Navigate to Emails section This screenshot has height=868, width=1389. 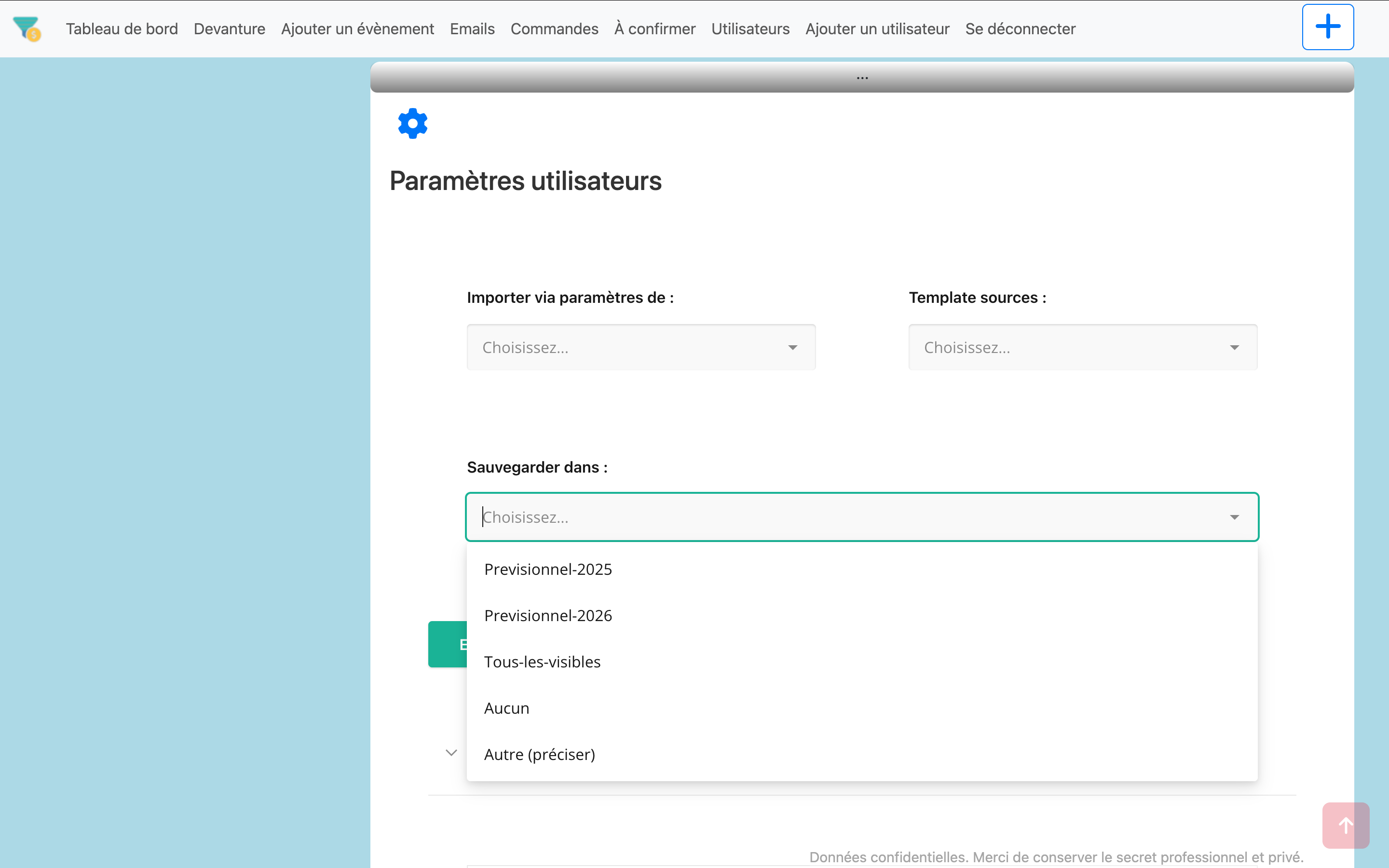click(x=472, y=29)
